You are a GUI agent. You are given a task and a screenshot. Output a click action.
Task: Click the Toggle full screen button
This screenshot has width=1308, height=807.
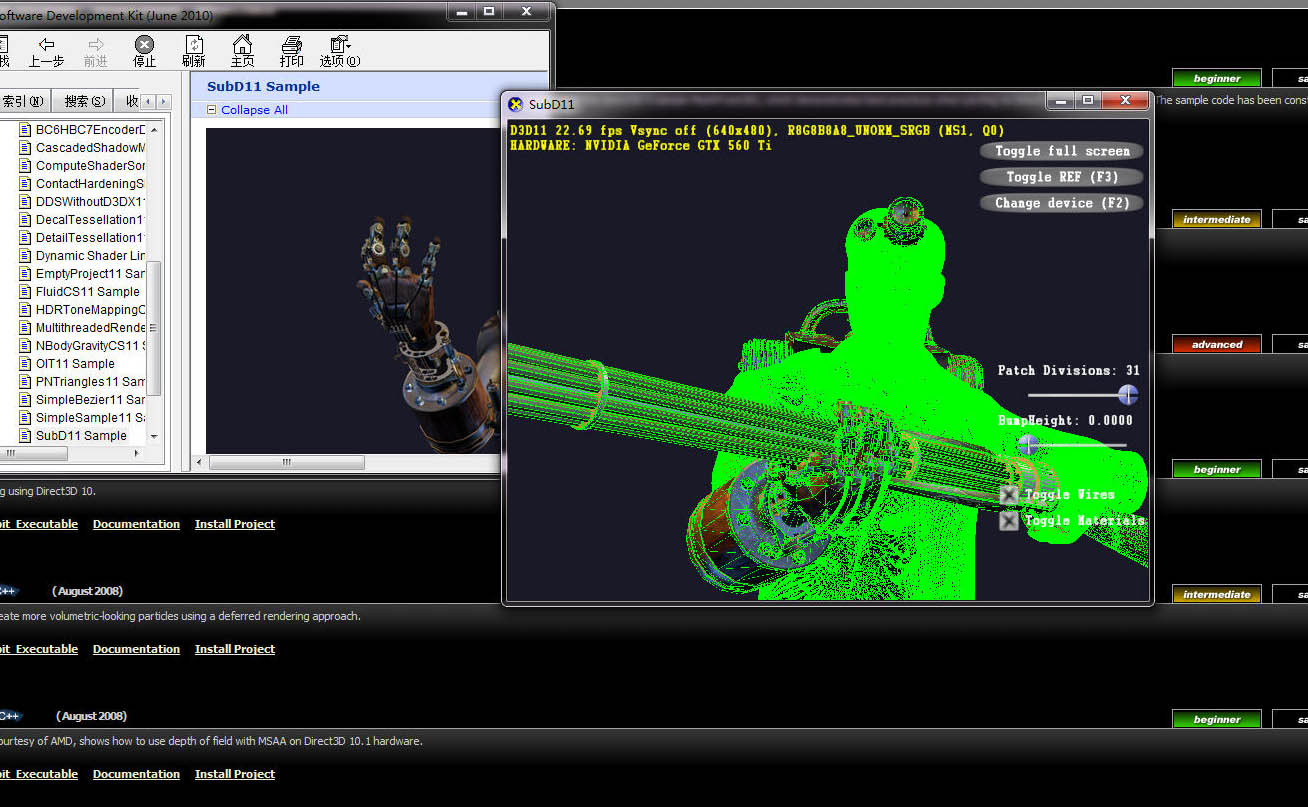coord(1061,151)
